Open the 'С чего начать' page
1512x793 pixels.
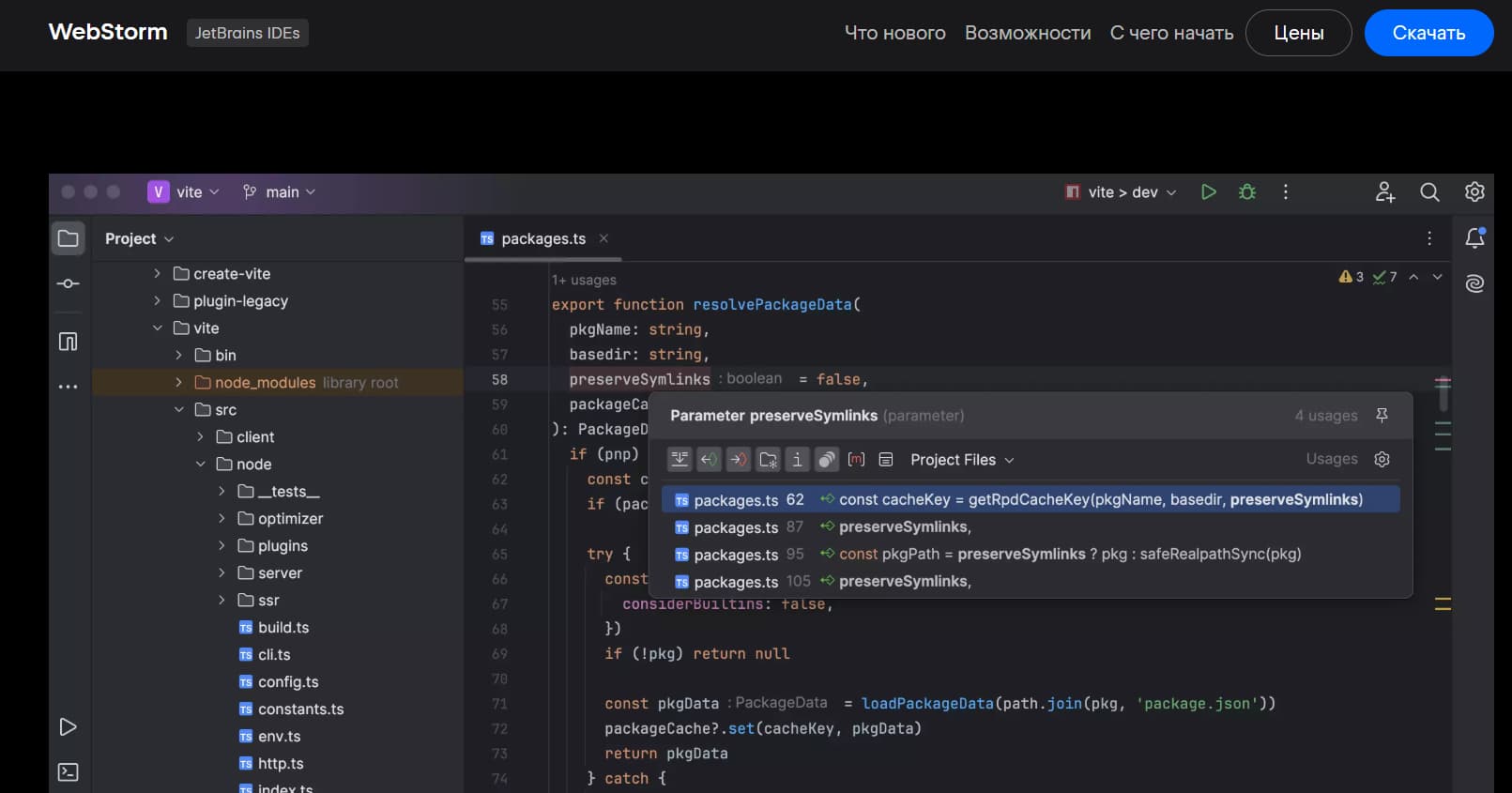[1171, 33]
